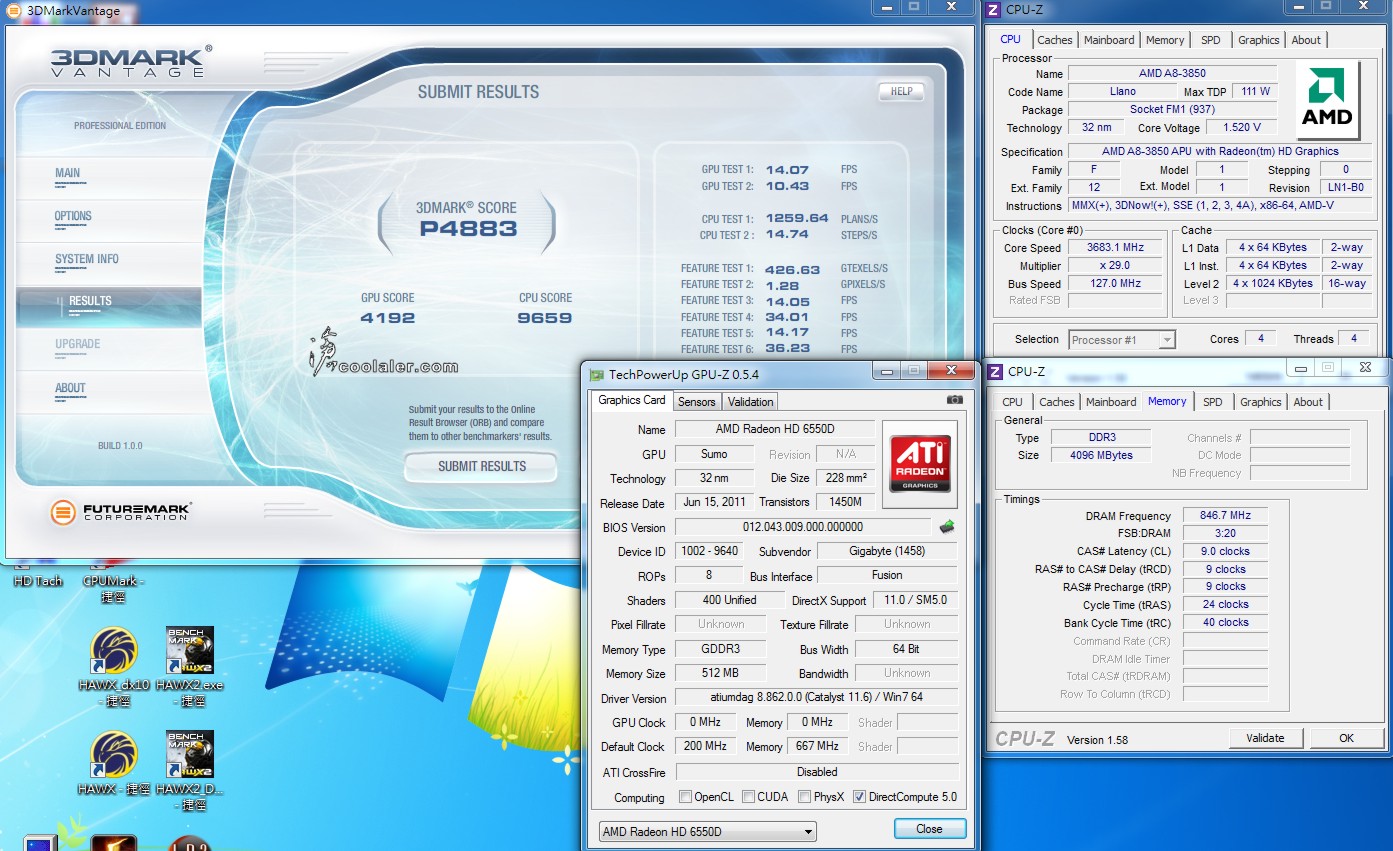Click the GPU-Z BIOS save chip icon
The height and width of the screenshot is (851, 1393).
947,526
